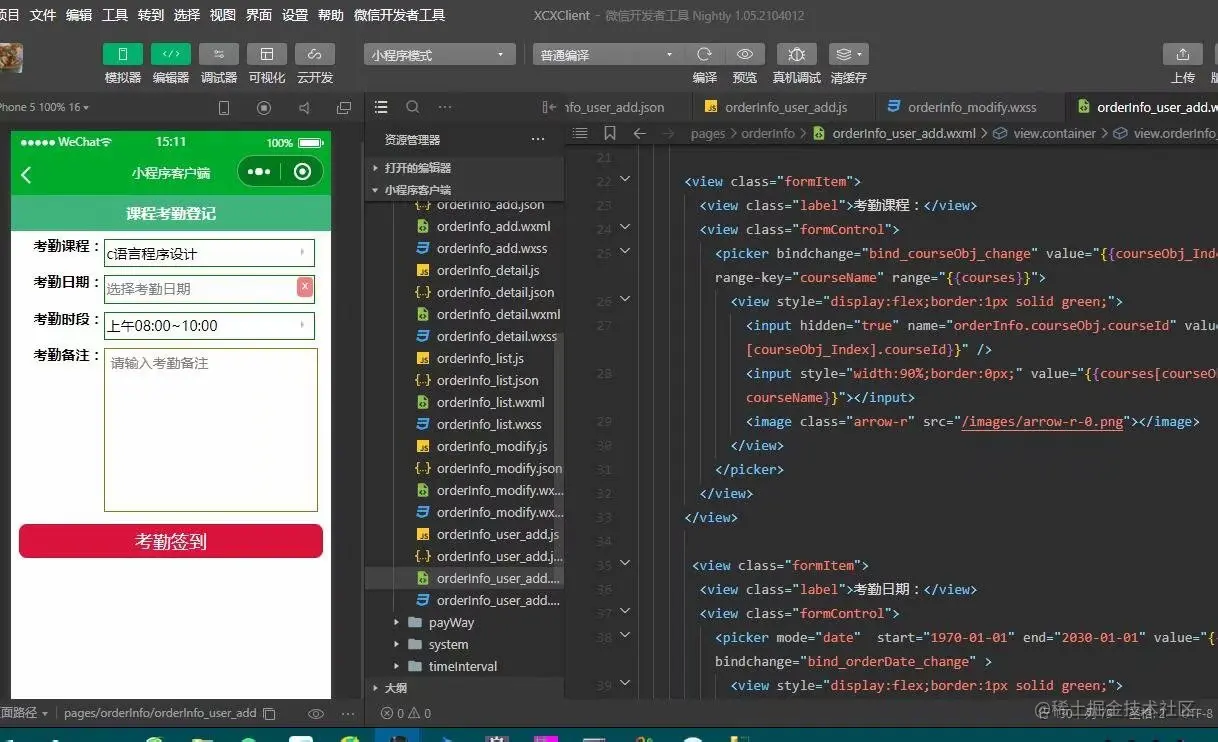Image resolution: width=1218 pixels, height=742 pixels.
Task: Clear the date with red x button
Action: [x=305, y=288]
